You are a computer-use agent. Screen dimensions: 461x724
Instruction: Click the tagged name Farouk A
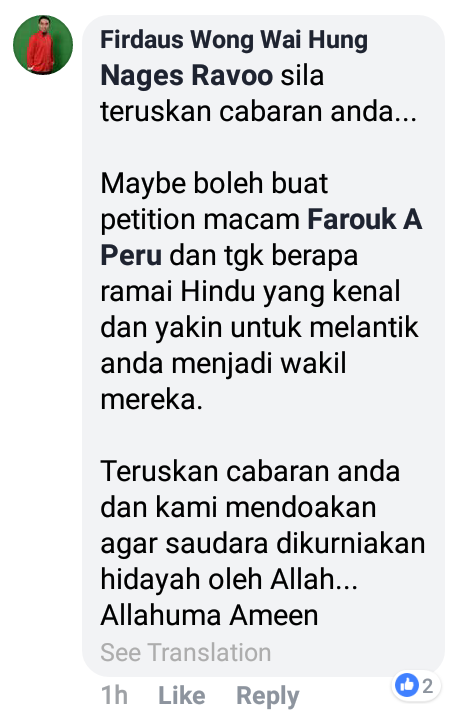pos(364,219)
